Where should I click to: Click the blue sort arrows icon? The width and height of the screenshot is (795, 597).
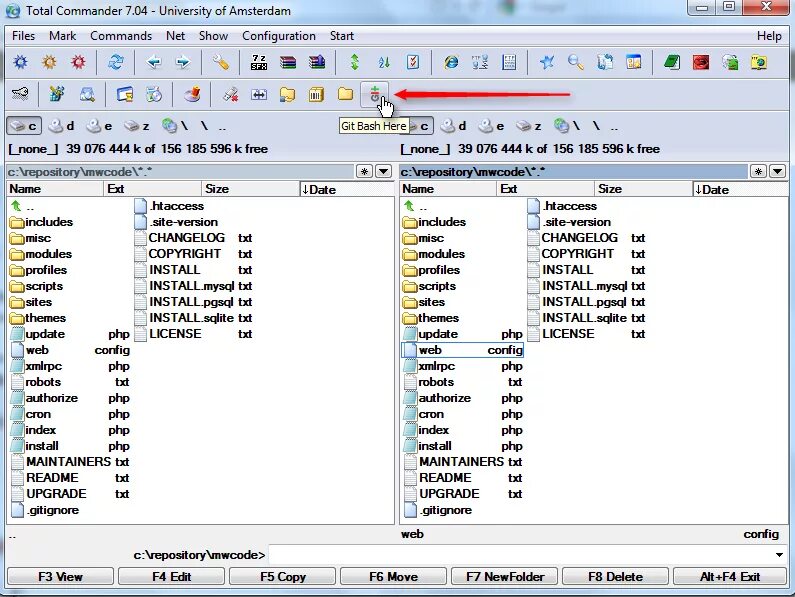(384, 62)
